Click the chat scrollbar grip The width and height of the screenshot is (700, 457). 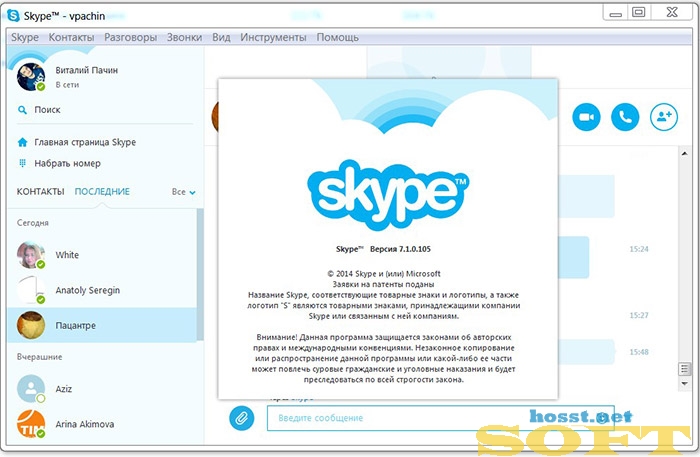[x=684, y=369]
